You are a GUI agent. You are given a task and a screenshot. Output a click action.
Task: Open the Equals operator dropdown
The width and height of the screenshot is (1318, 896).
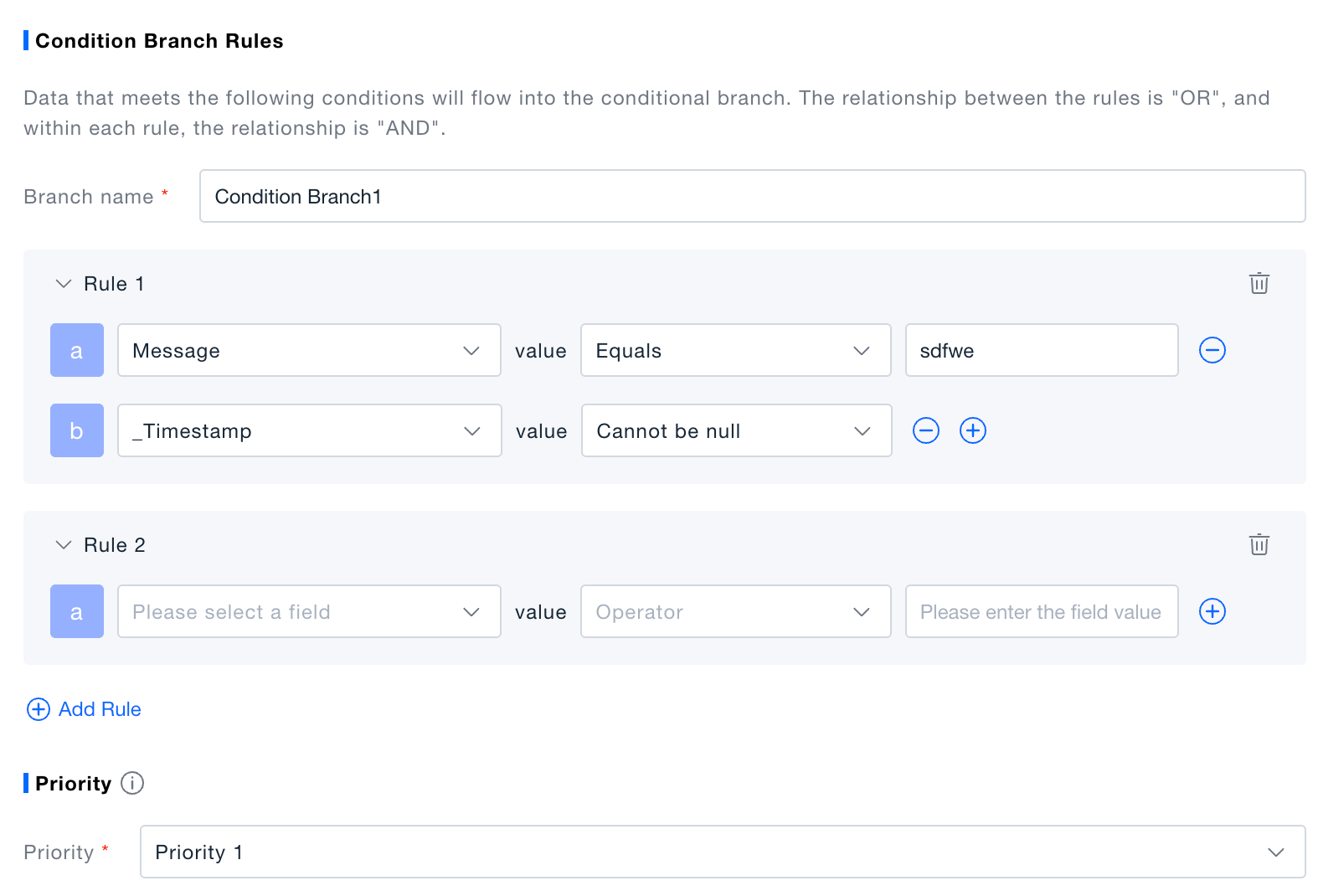click(x=735, y=350)
